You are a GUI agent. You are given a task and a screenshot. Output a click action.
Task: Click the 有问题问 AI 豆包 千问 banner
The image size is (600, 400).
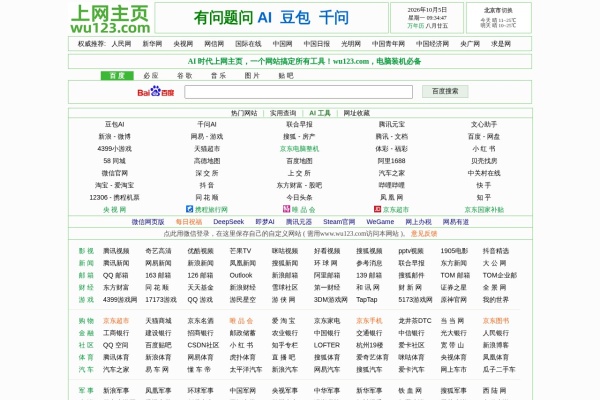(271, 18)
